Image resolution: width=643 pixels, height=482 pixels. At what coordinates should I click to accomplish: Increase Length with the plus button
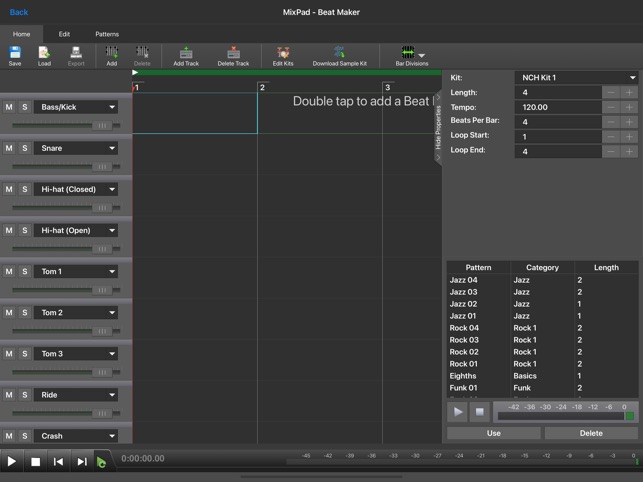coord(629,92)
